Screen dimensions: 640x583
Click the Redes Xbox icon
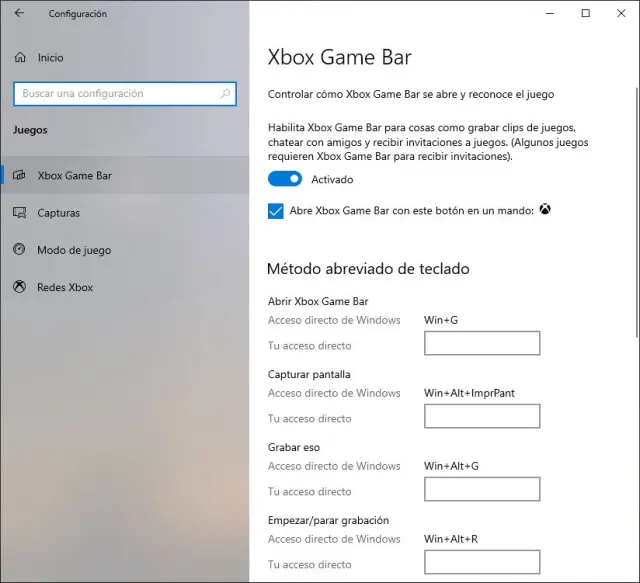pos(19,287)
